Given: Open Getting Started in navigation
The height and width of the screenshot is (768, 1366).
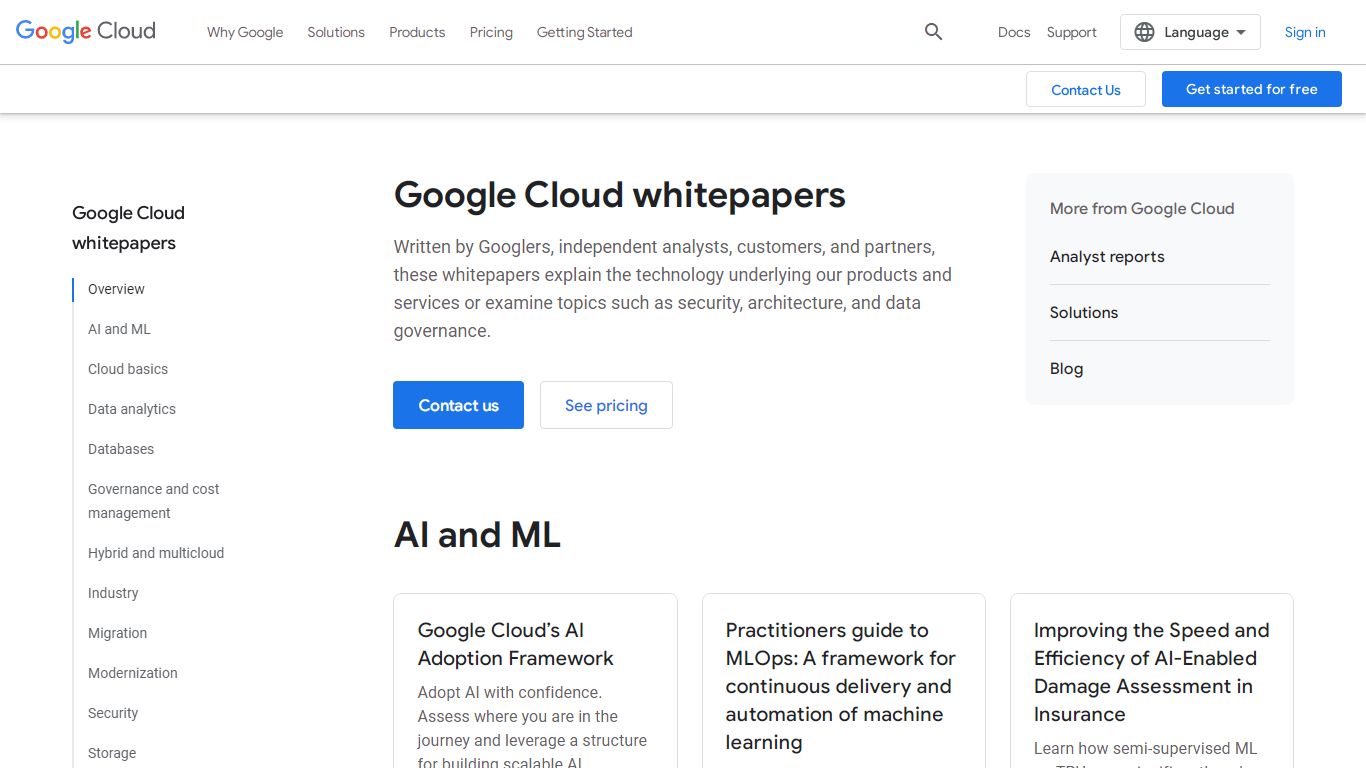Looking at the screenshot, I should pyautogui.click(x=584, y=32).
